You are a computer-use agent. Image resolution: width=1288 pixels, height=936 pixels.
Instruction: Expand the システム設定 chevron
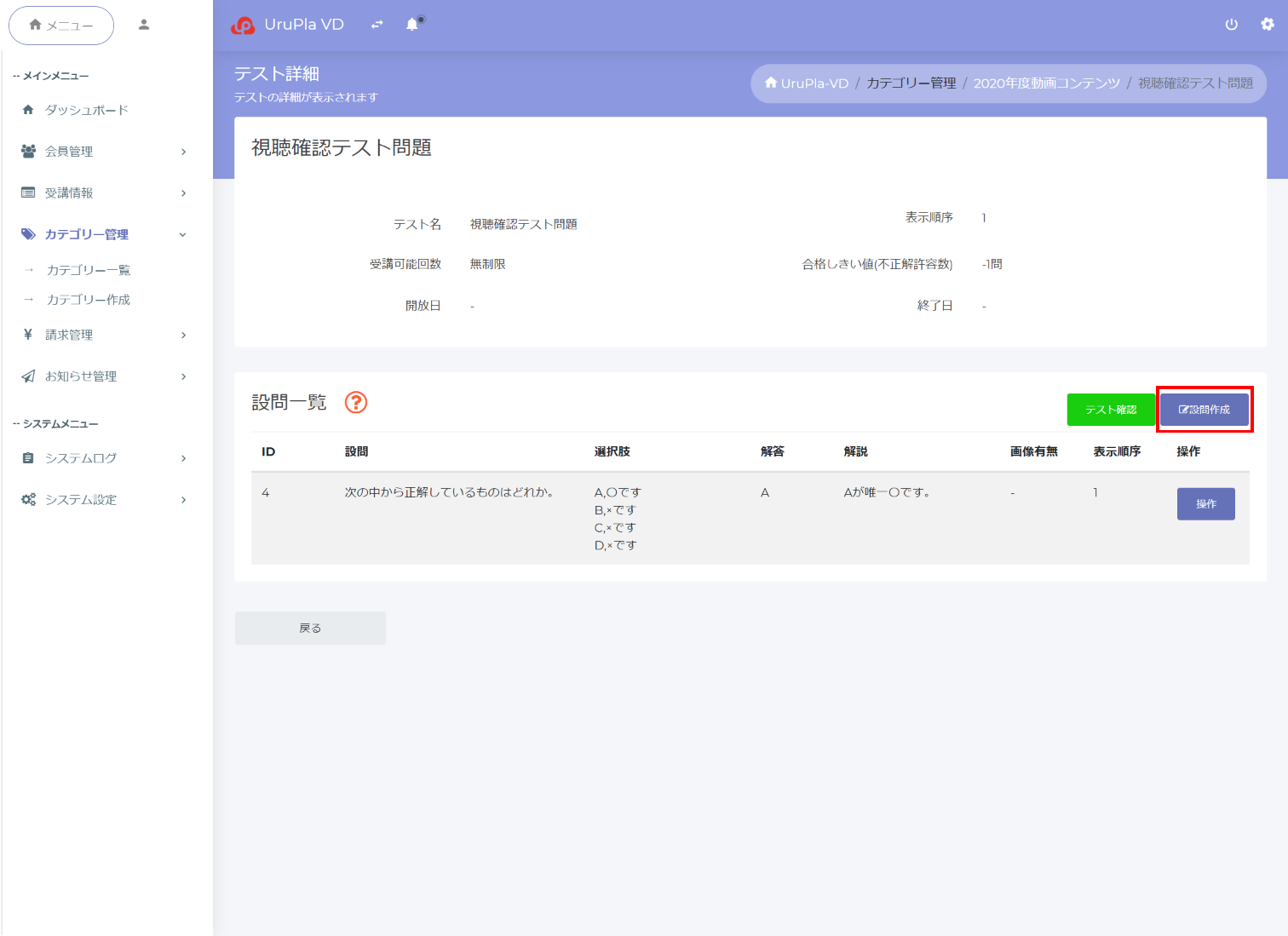[183, 500]
